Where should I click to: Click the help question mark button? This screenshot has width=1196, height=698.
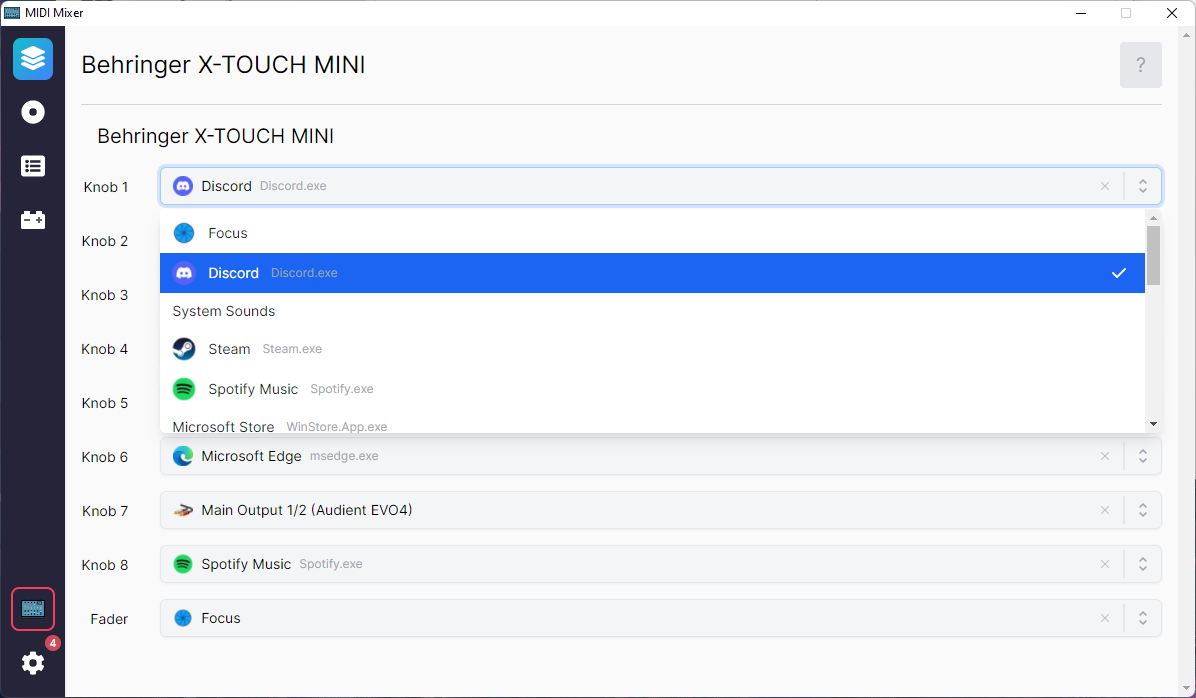1140,65
